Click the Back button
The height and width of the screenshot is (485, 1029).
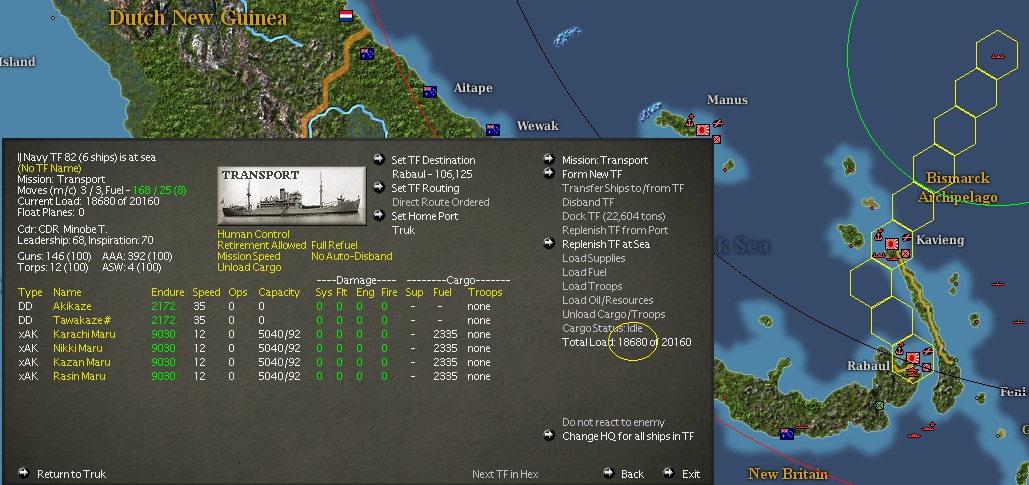coord(632,474)
